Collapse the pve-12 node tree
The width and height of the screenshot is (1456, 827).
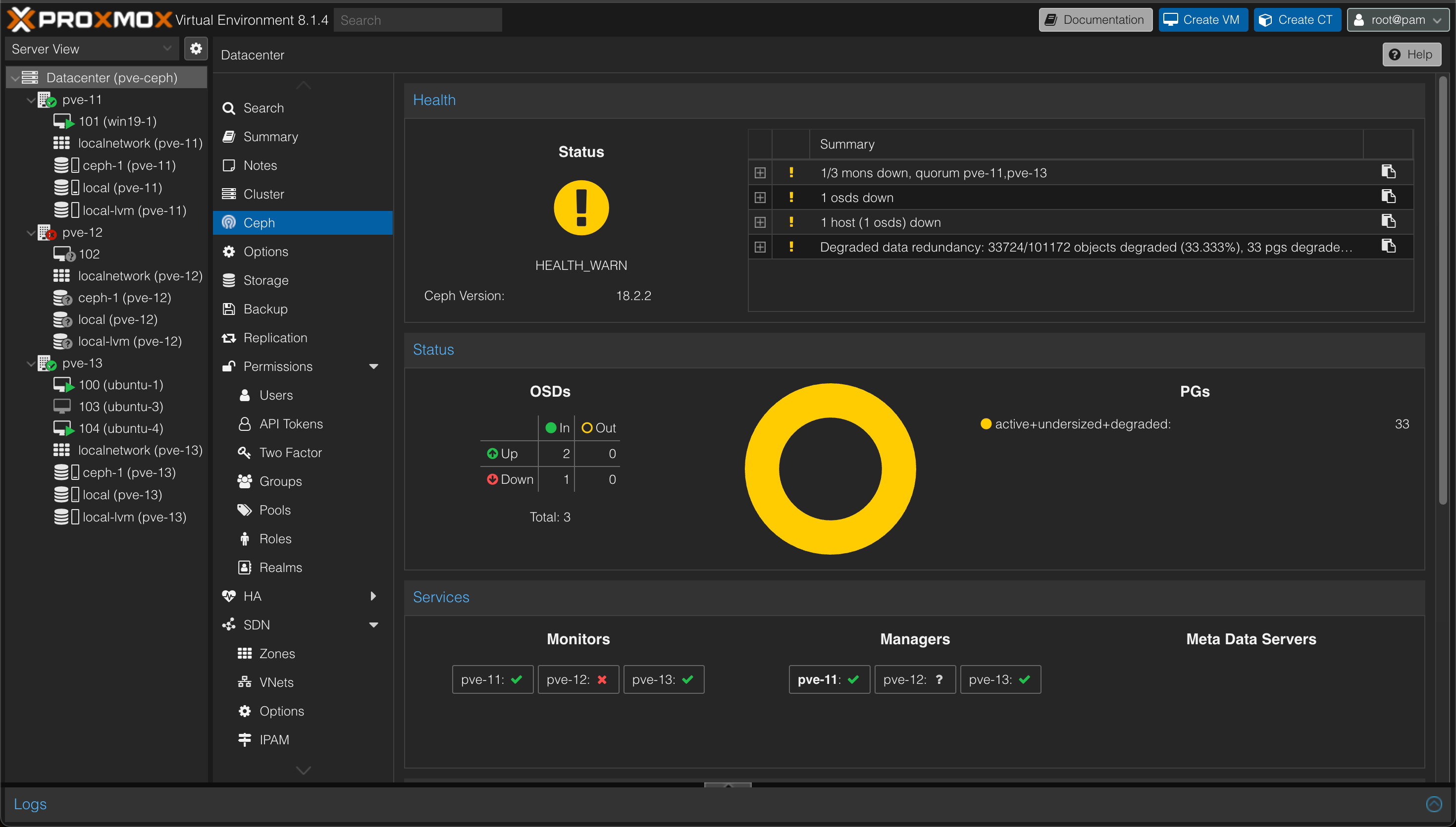pos(31,232)
